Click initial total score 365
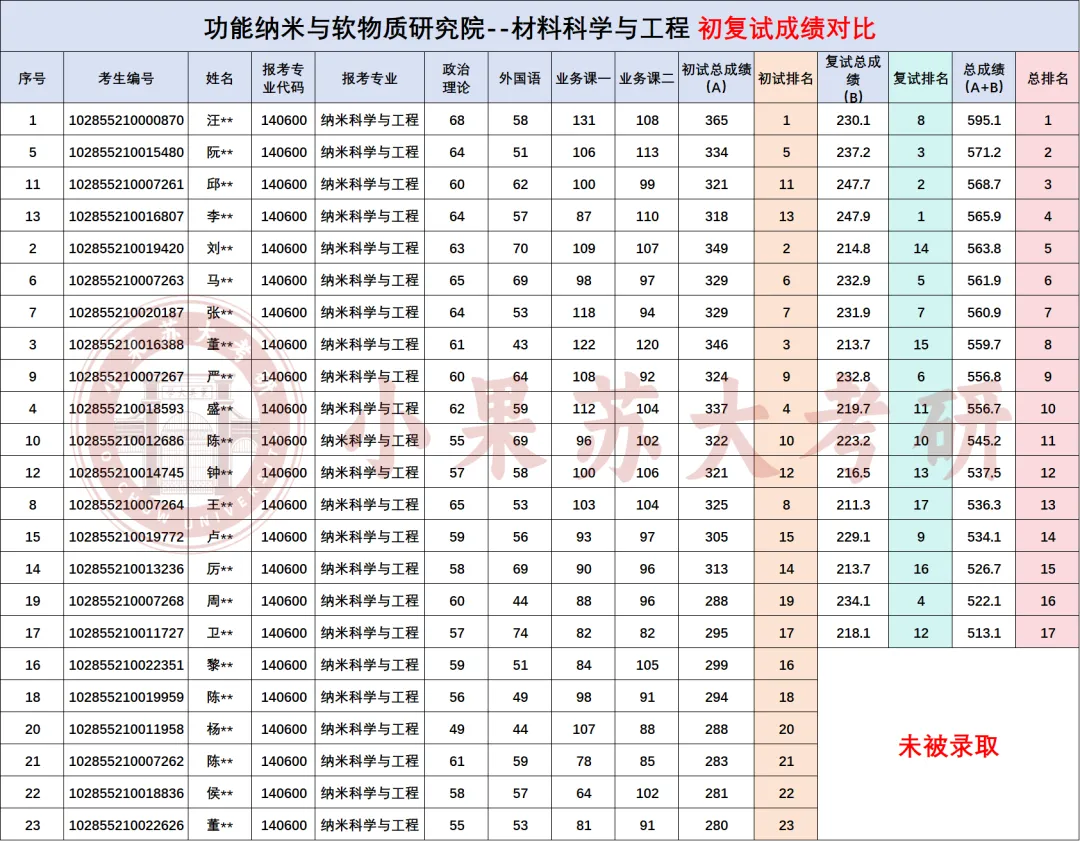The width and height of the screenshot is (1080, 841). coord(716,120)
